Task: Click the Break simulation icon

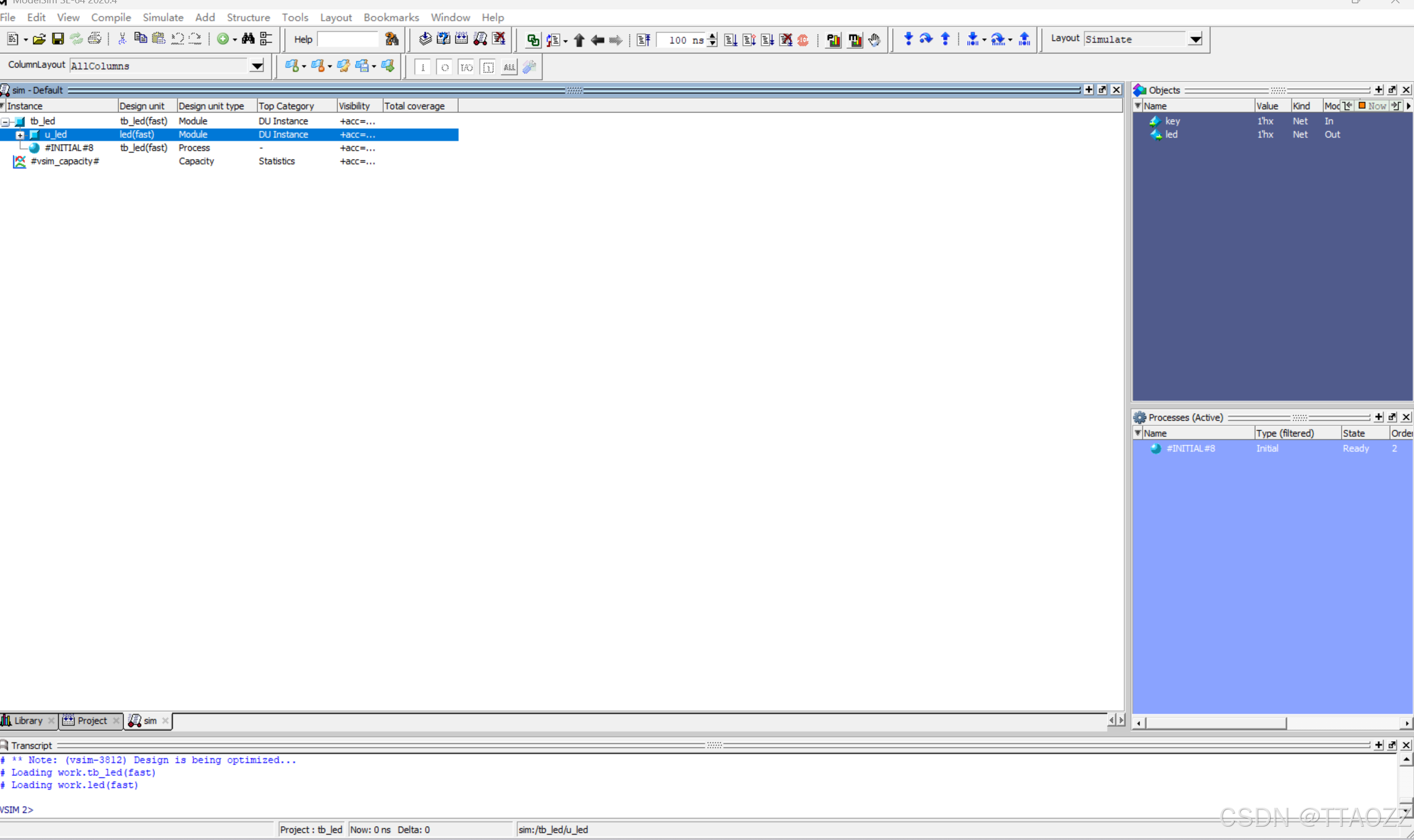Action: pos(786,40)
